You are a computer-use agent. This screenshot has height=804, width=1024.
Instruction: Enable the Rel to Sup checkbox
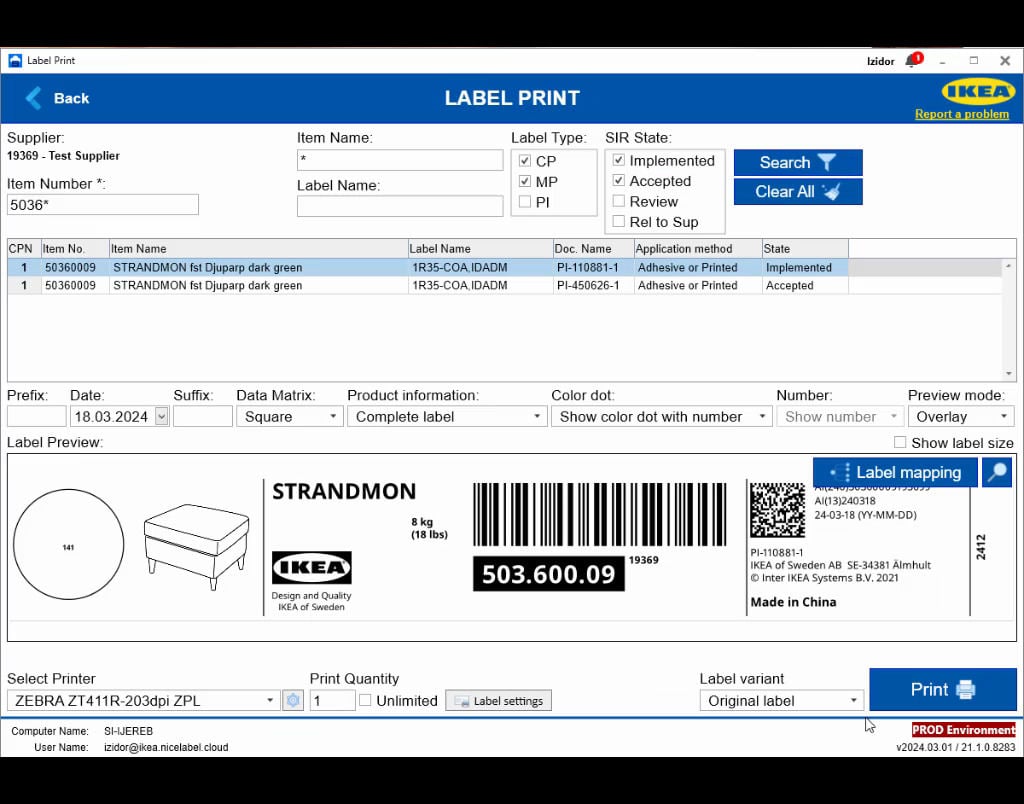pyautogui.click(x=618, y=221)
